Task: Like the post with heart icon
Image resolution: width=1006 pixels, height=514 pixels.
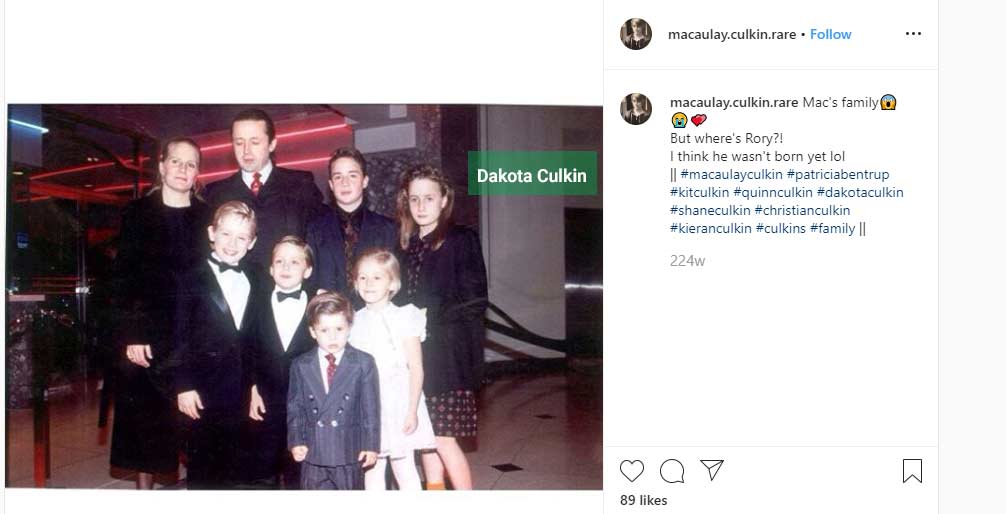Action: [x=631, y=472]
